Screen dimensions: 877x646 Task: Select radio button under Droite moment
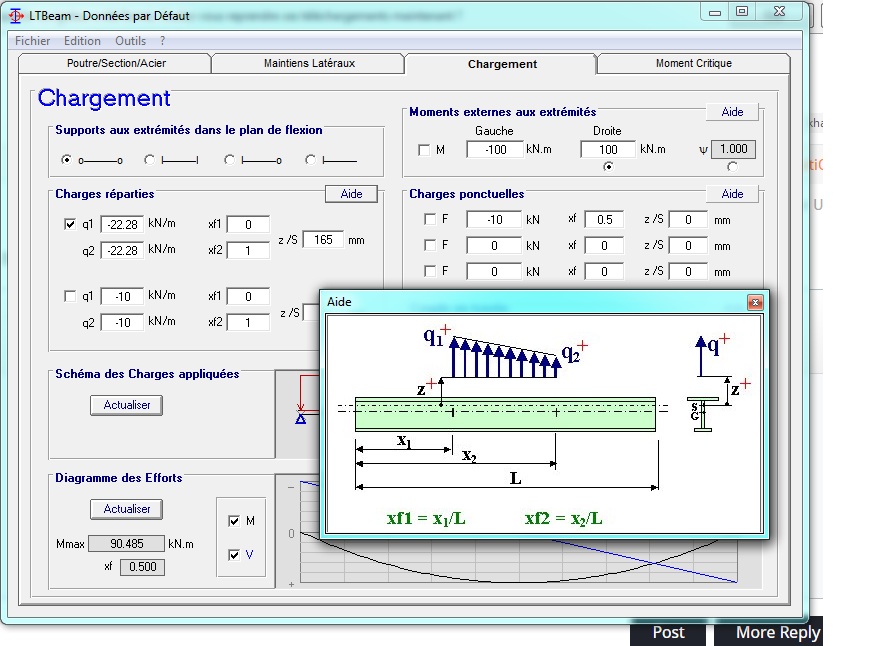point(608,167)
